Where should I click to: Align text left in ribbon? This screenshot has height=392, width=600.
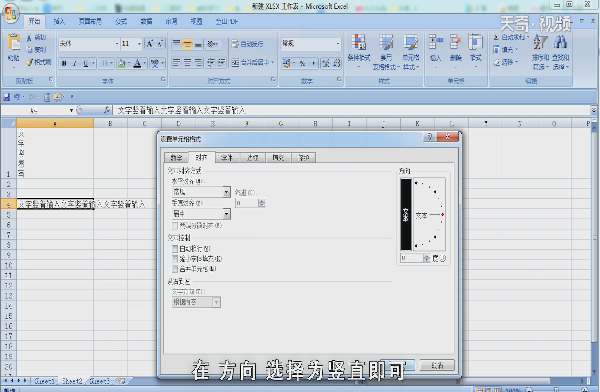(x=176, y=62)
